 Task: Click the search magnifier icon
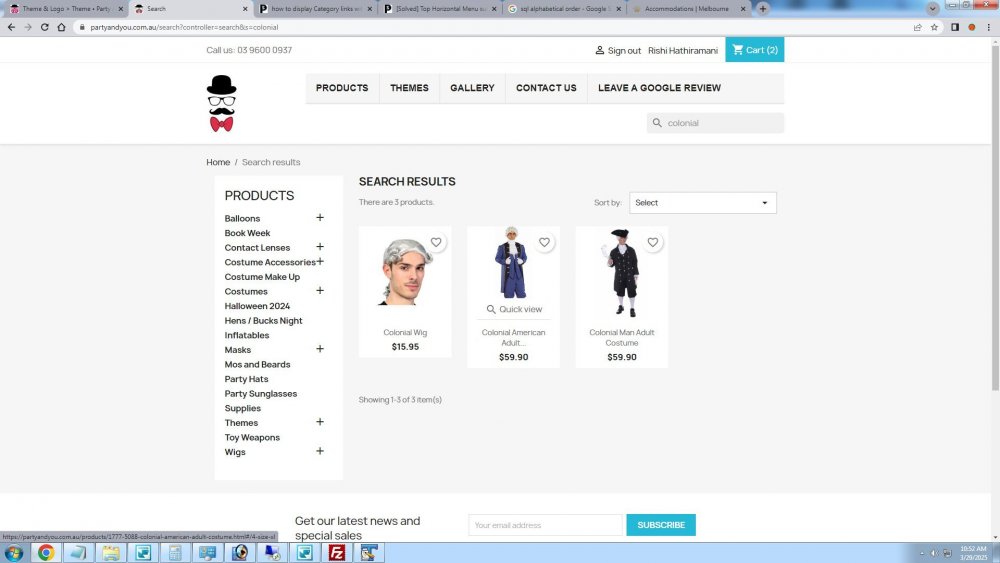pos(657,122)
